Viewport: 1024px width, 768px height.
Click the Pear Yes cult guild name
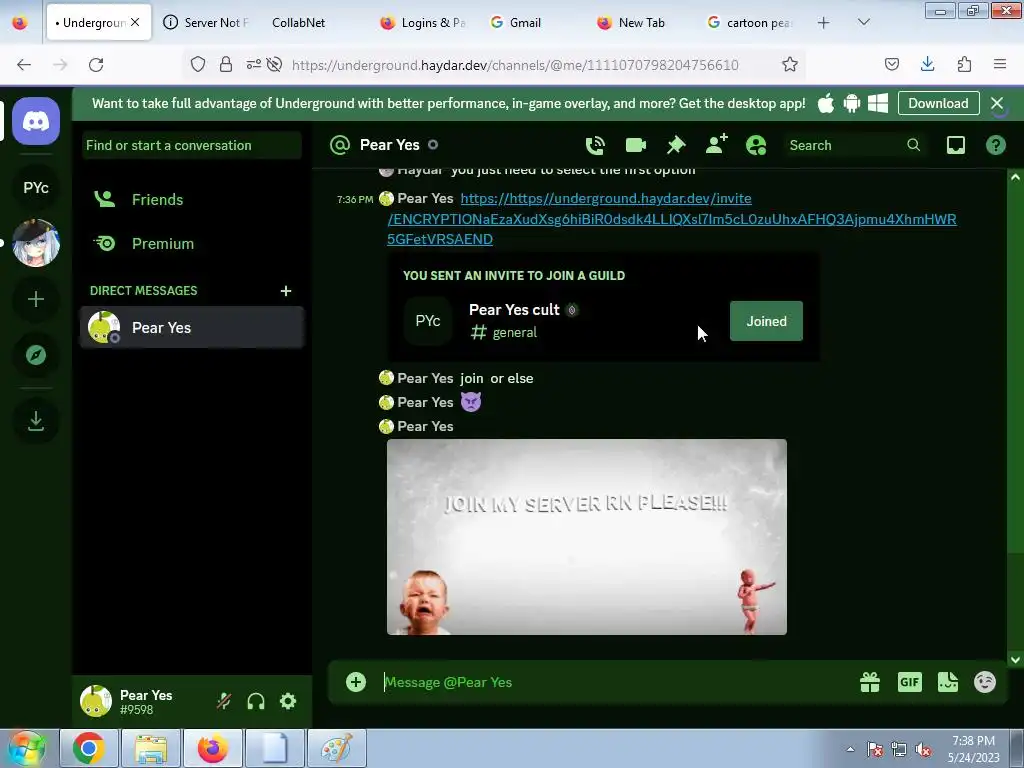(x=514, y=310)
